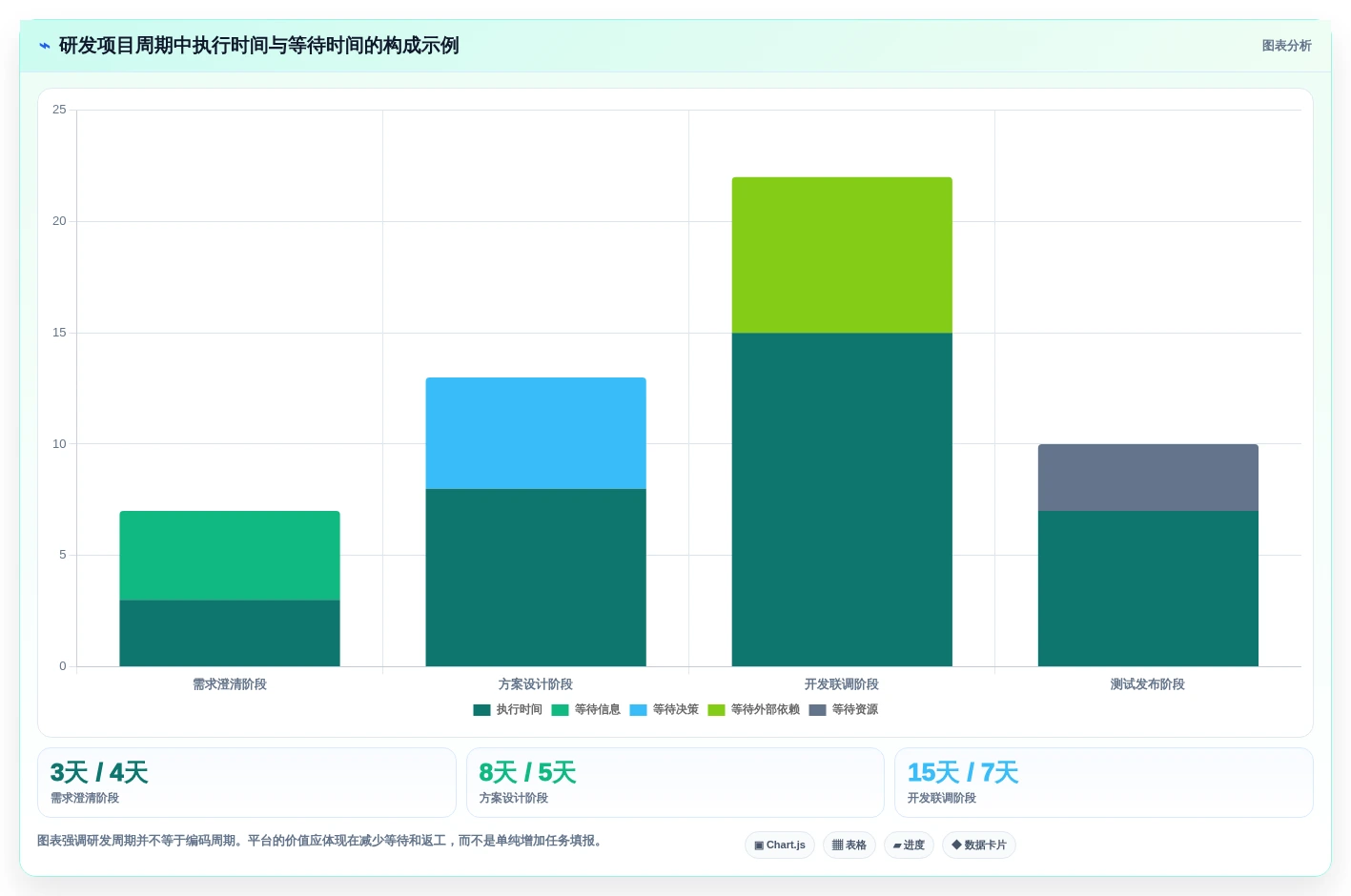Viewport: 1351px width, 896px height.
Task: Open the 3天 / 4天 需求澄清阶段 card
Action: coord(247,783)
